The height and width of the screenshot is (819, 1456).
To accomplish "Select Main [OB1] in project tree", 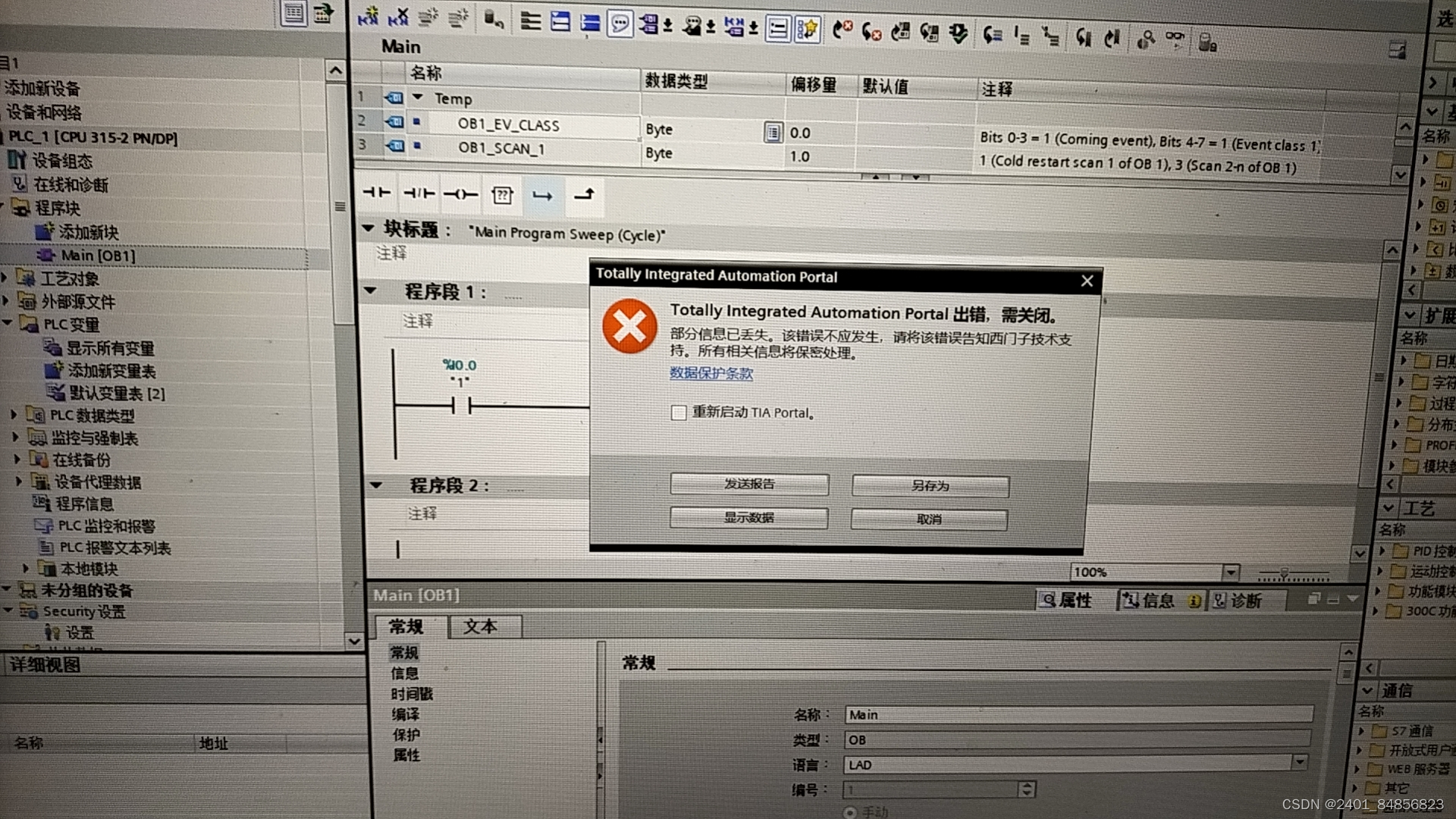I will tap(98, 256).
